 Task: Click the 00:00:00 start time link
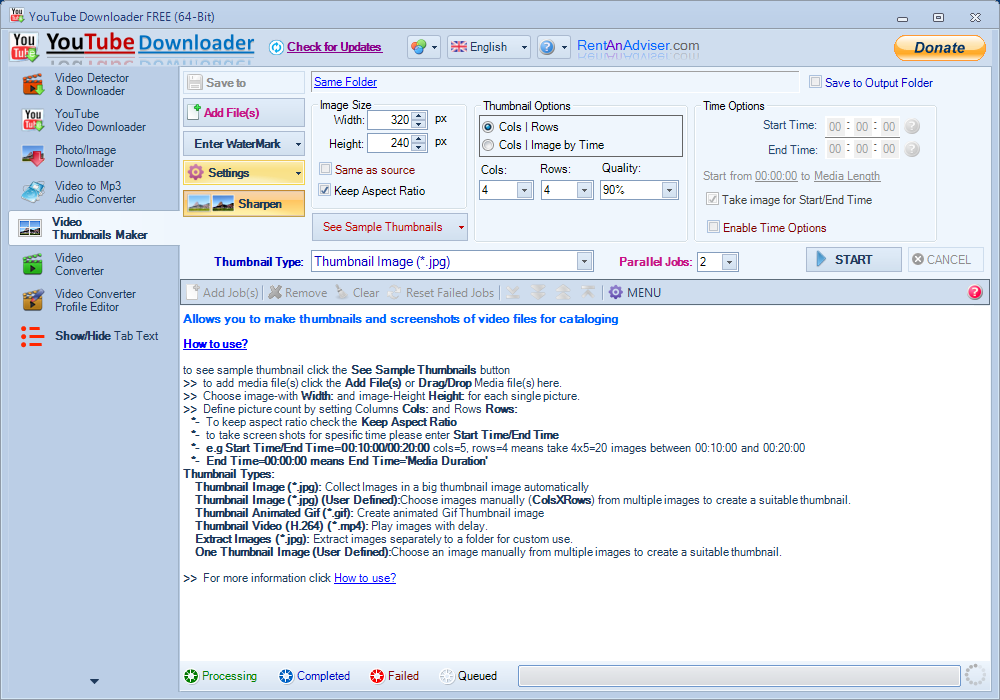776,176
